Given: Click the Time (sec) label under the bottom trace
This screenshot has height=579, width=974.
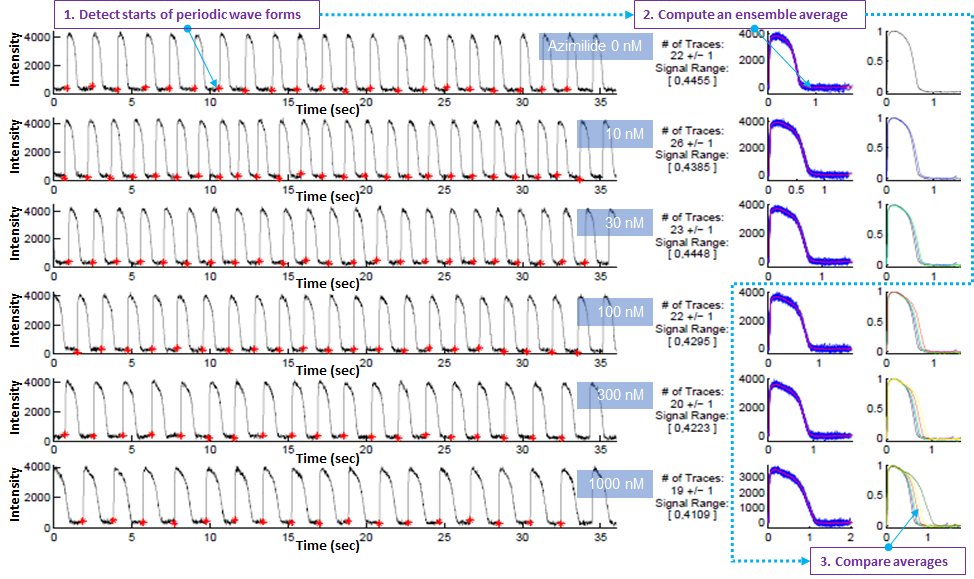Looking at the screenshot, I should (328, 546).
